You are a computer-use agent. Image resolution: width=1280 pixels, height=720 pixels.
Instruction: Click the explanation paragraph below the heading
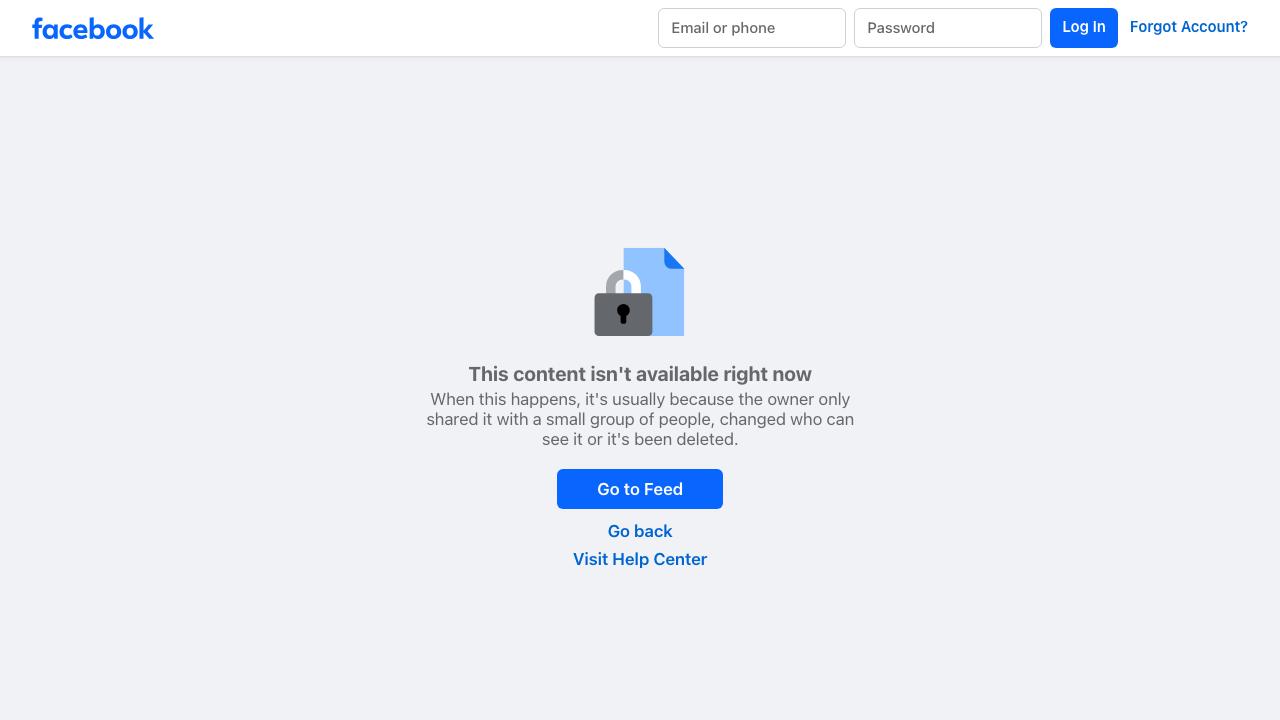click(640, 419)
